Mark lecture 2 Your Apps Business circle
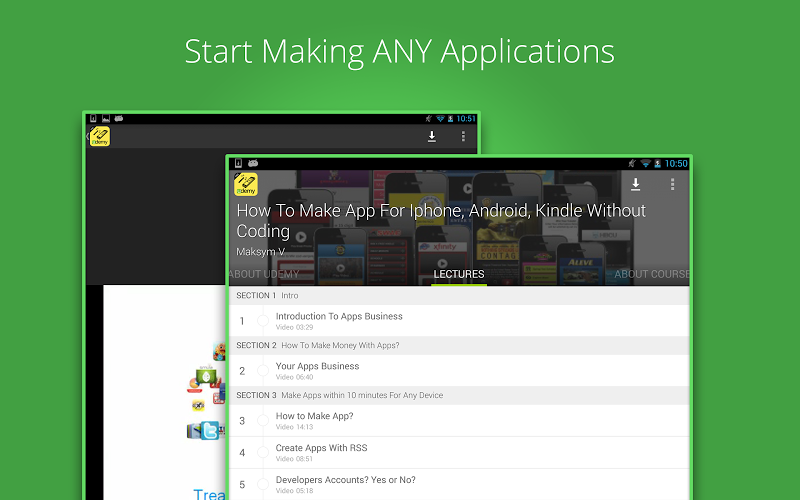 point(263,370)
